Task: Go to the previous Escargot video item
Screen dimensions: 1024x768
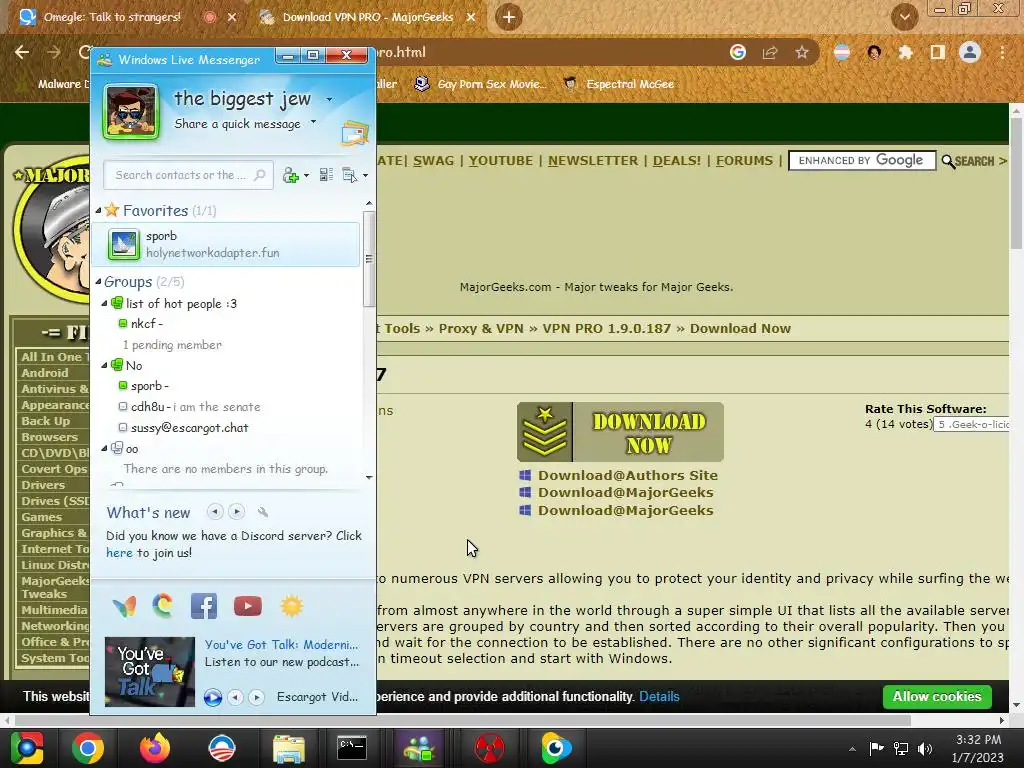Action: pos(235,697)
